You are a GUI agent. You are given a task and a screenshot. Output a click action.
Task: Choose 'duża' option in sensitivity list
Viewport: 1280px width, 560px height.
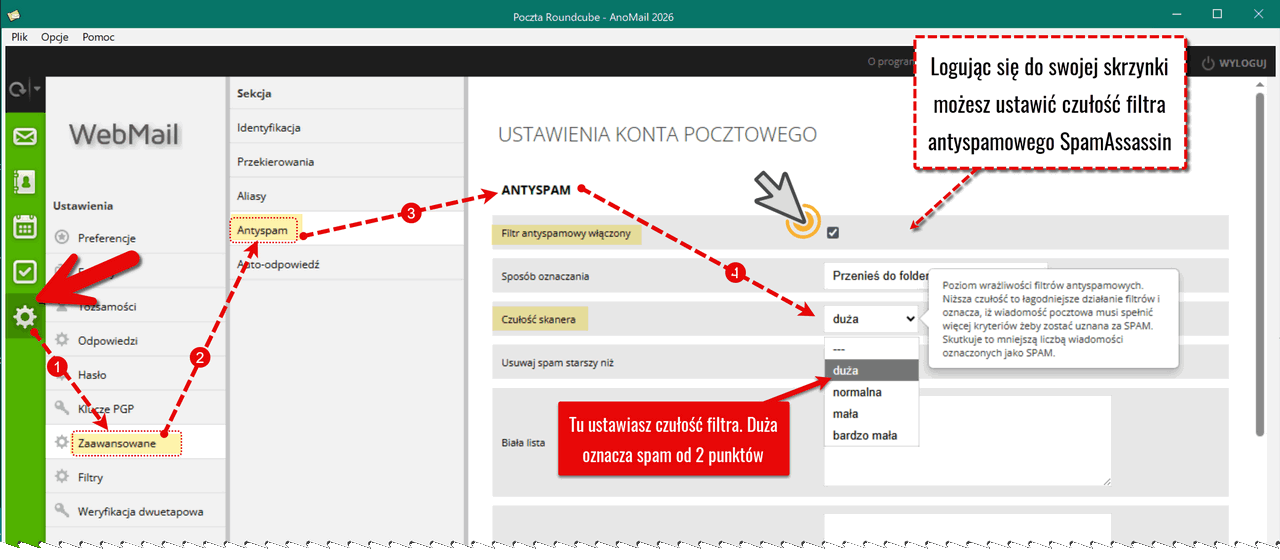pyautogui.click(x=871, y=370)
